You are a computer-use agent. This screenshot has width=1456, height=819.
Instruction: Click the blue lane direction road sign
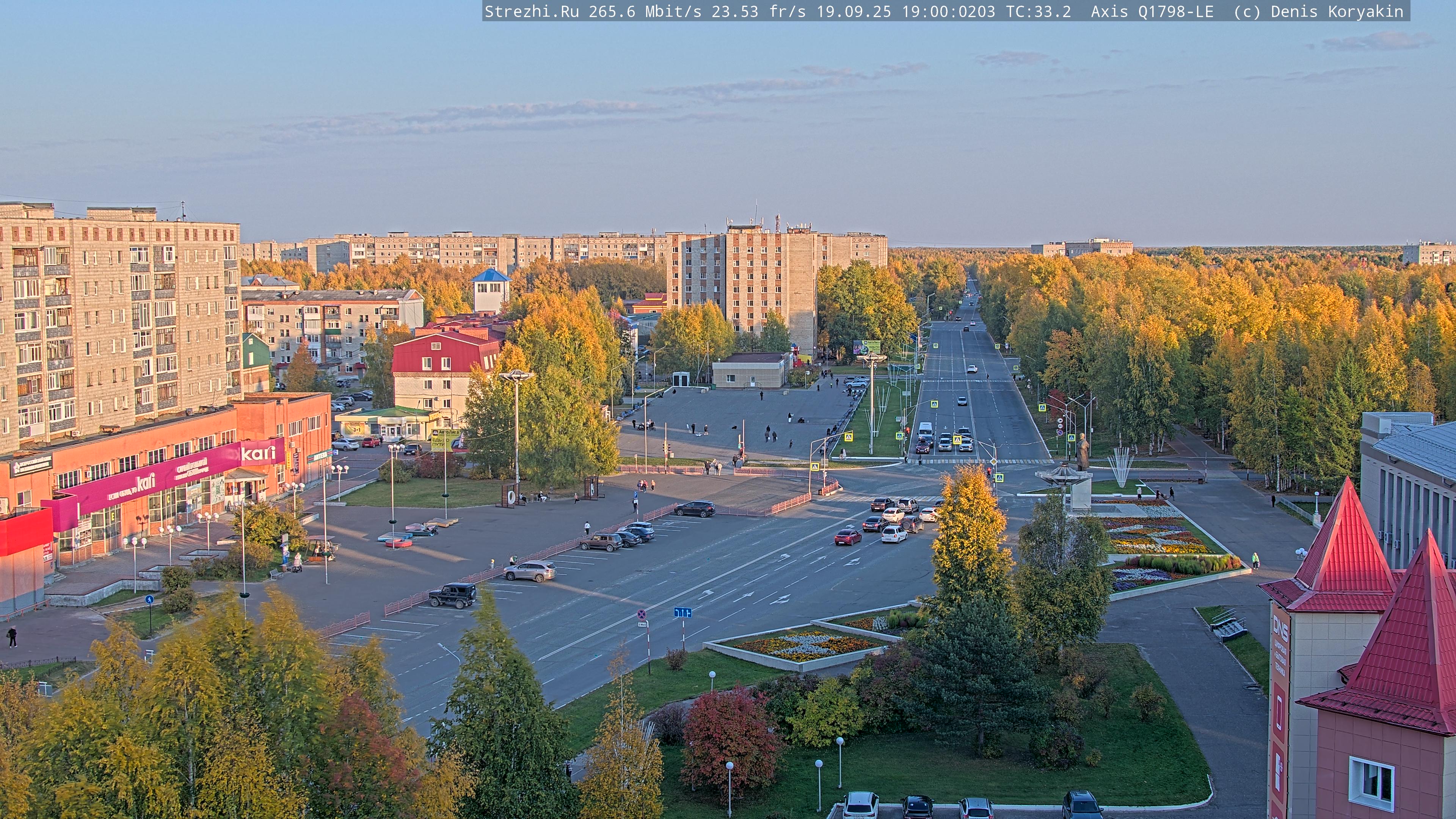pyautogui.click(x=682, y=612)
